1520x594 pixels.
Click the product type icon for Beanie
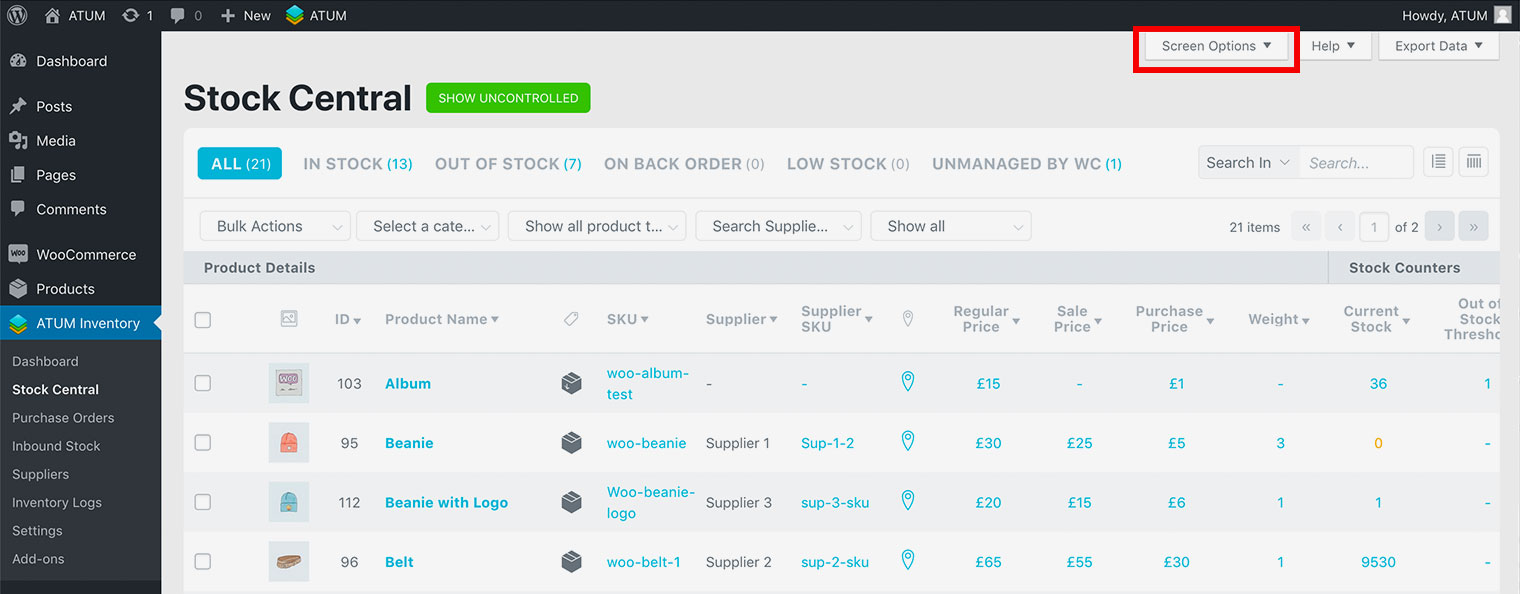point(571,443)
